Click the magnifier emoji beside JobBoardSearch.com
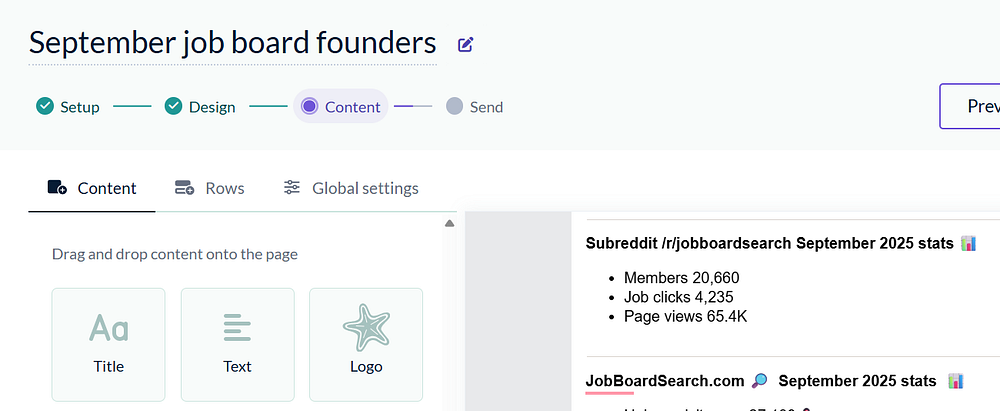This screenshot has height=411, width=1000. (x=760, y=381)
